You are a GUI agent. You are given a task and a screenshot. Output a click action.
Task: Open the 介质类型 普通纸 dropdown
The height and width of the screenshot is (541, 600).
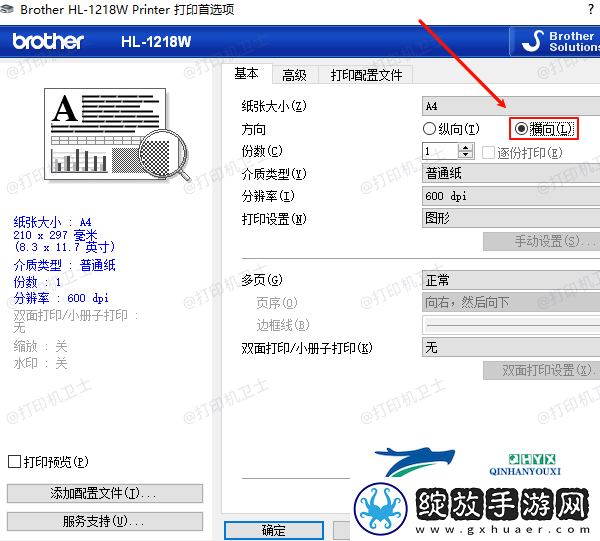511,174
